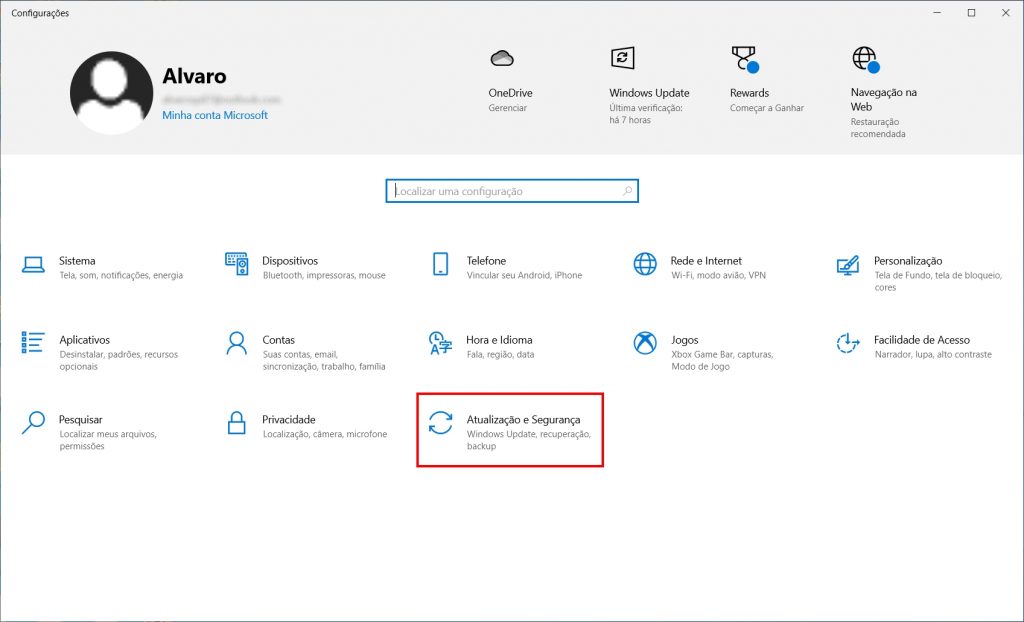The height and width of the screenshot is (622, 1024).
Task: Click the Alvaro profile picture
Action: tap(111, 93)
